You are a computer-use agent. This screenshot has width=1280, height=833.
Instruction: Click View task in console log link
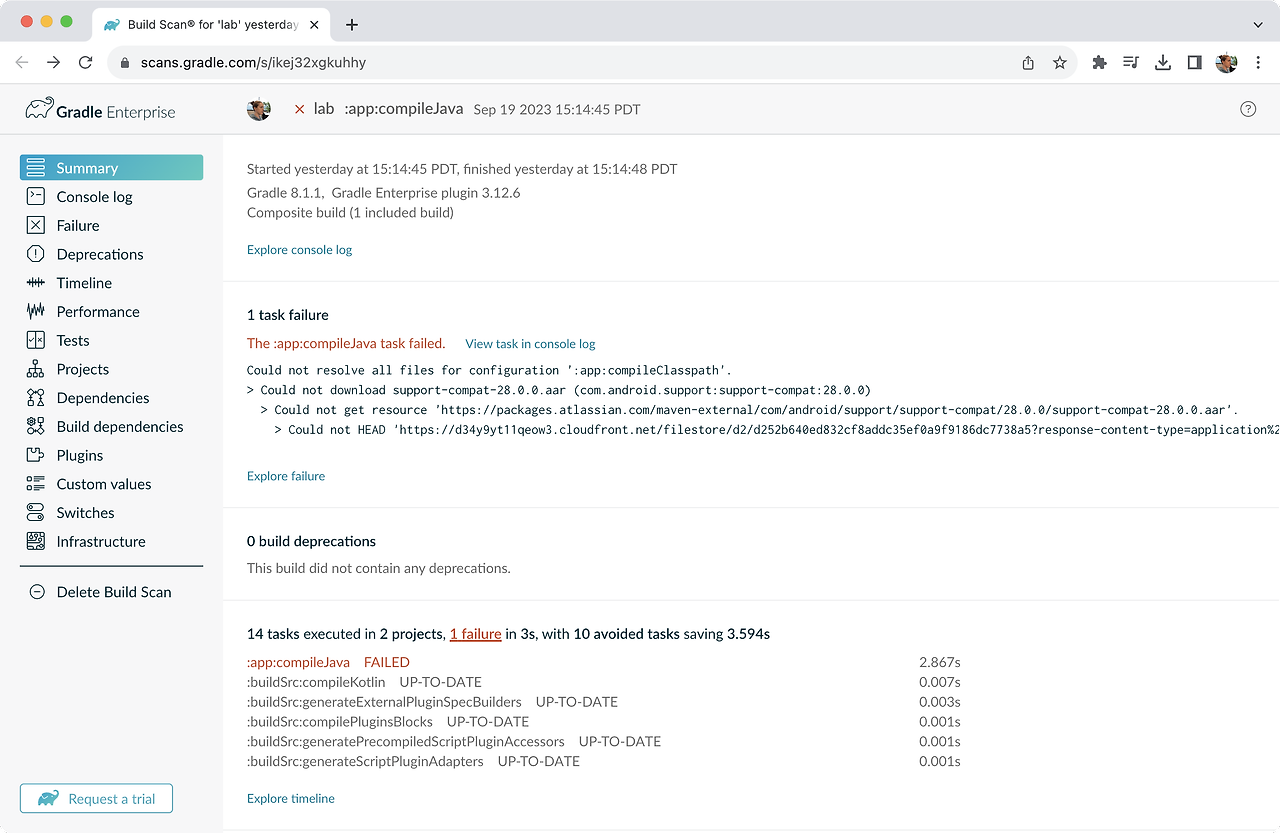(530, 344)
